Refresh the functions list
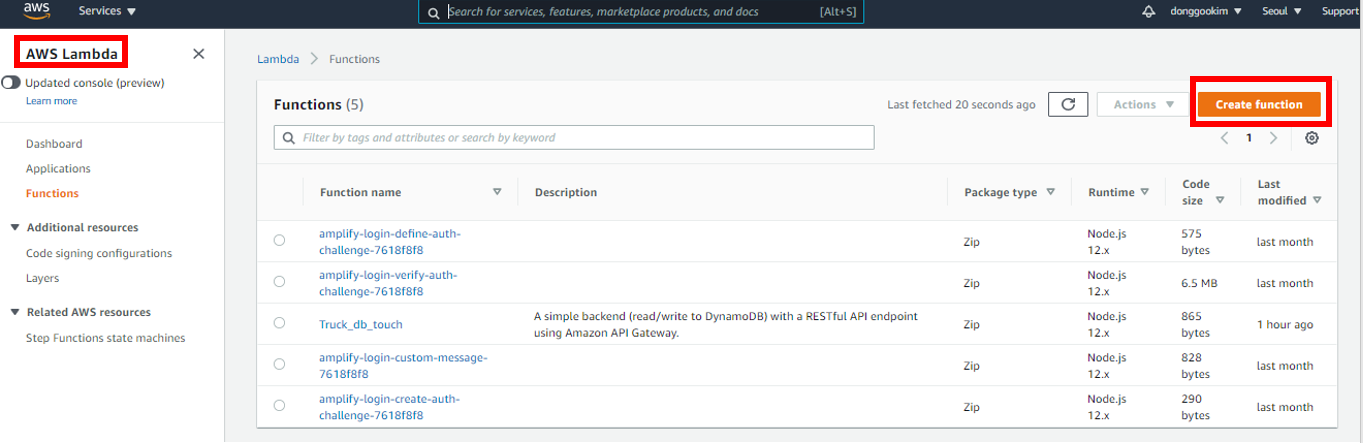The width and height of the screenshot is (1363, 443). click(1067, 104)
